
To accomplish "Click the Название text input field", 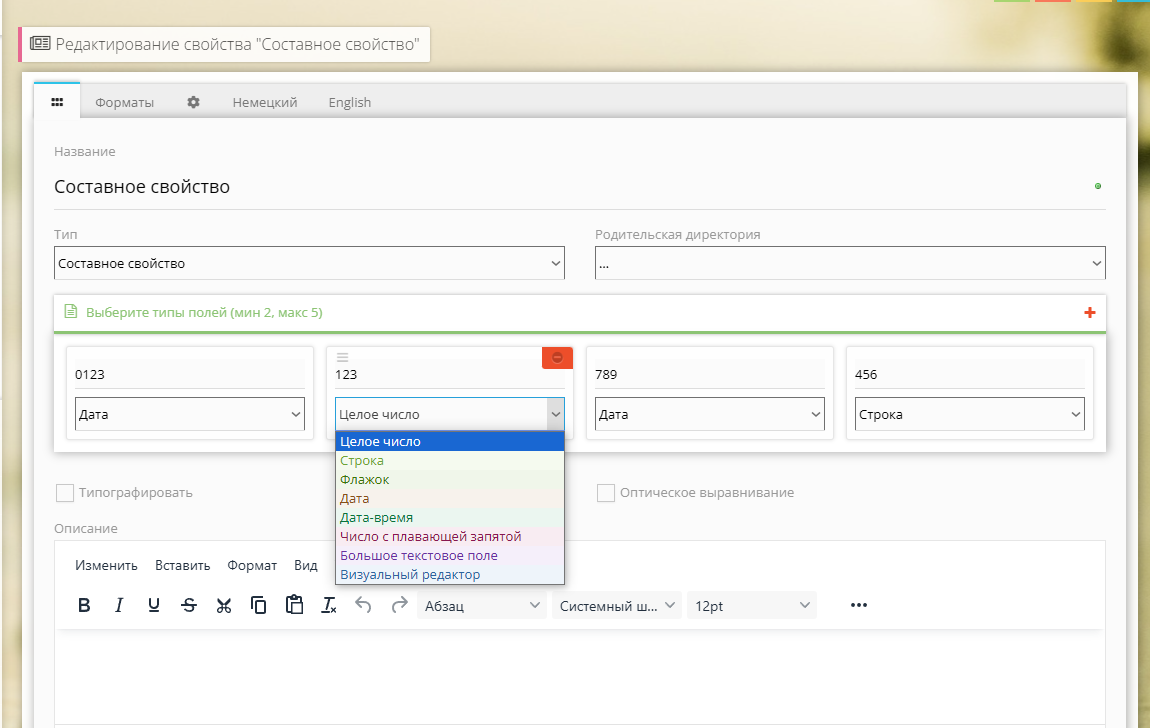I will pyautogui.click(x=570, y=187).
